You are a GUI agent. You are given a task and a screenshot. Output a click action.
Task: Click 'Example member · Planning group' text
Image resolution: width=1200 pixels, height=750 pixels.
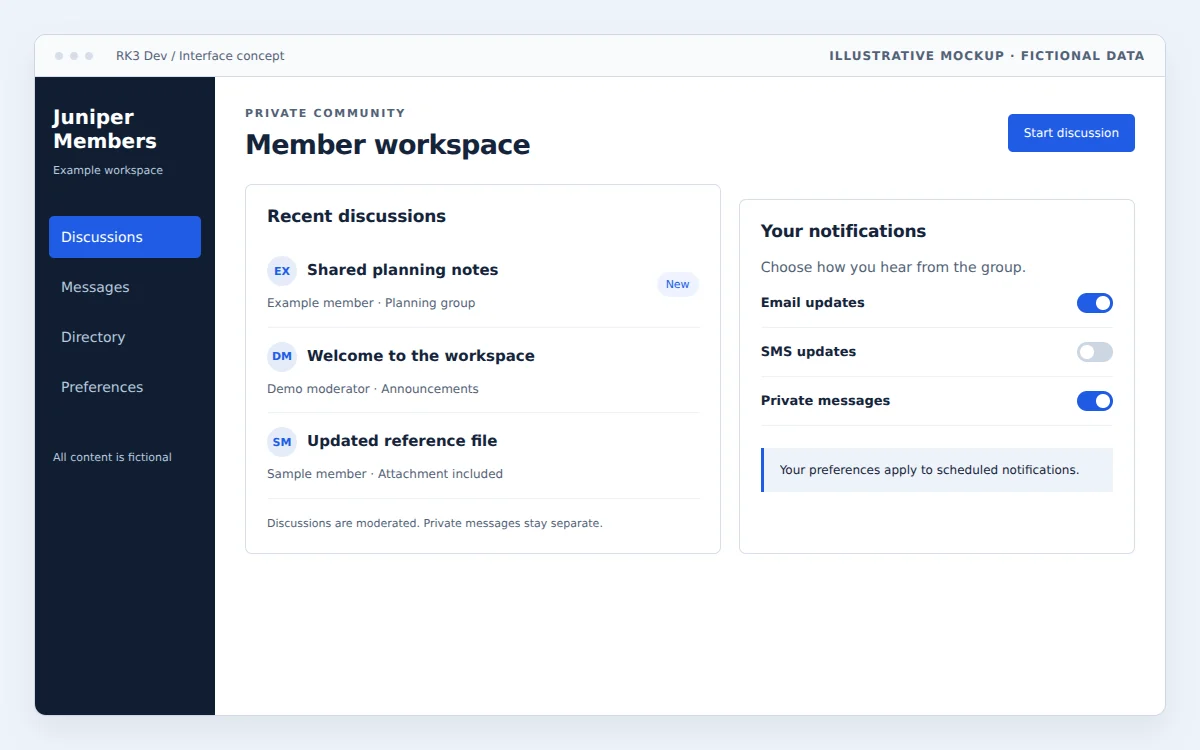[x=371, y=303]
